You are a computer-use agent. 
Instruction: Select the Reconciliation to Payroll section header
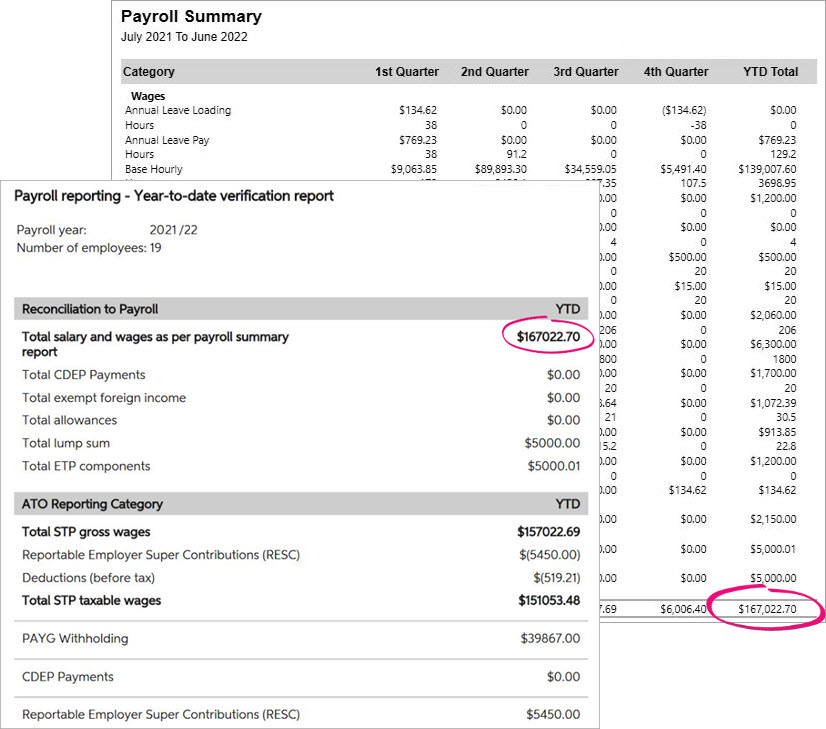click(90, 309)
